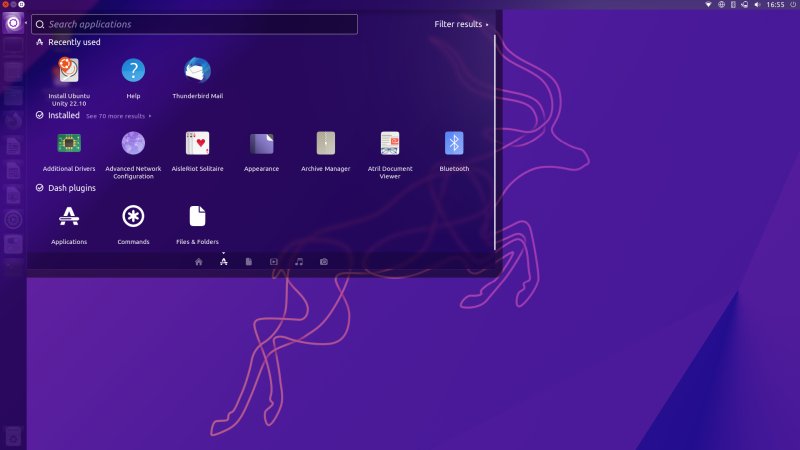The width and height of the screenshot is (800, 450).
Task: Switch to the Video lens
Action: tap(273, 262)
